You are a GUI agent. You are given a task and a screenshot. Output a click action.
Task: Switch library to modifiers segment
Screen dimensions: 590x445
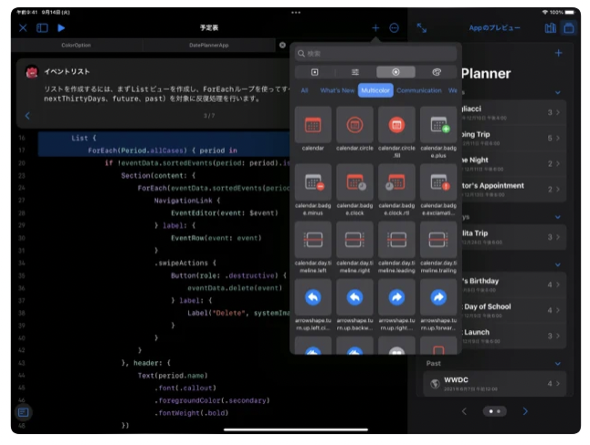tap(355, 72)
